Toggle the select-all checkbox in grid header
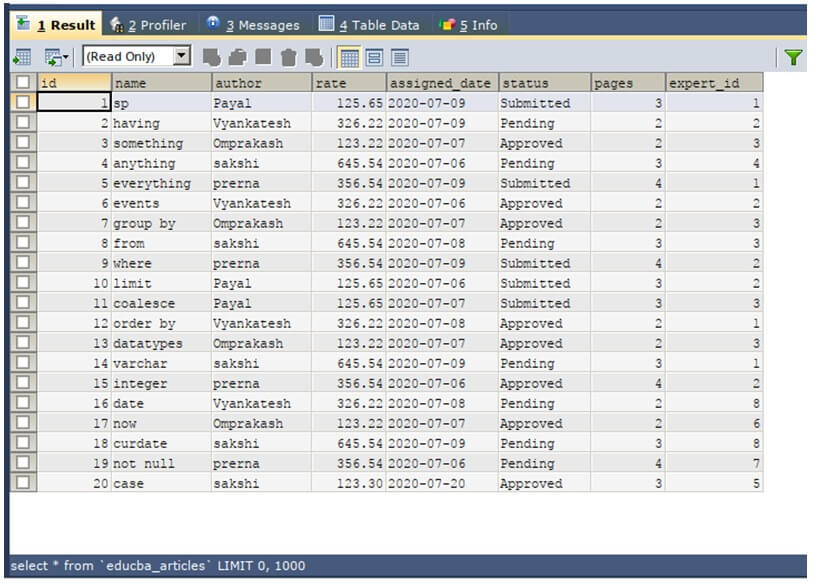This screenshot has height=584, width=814. [x=21, y=83]
